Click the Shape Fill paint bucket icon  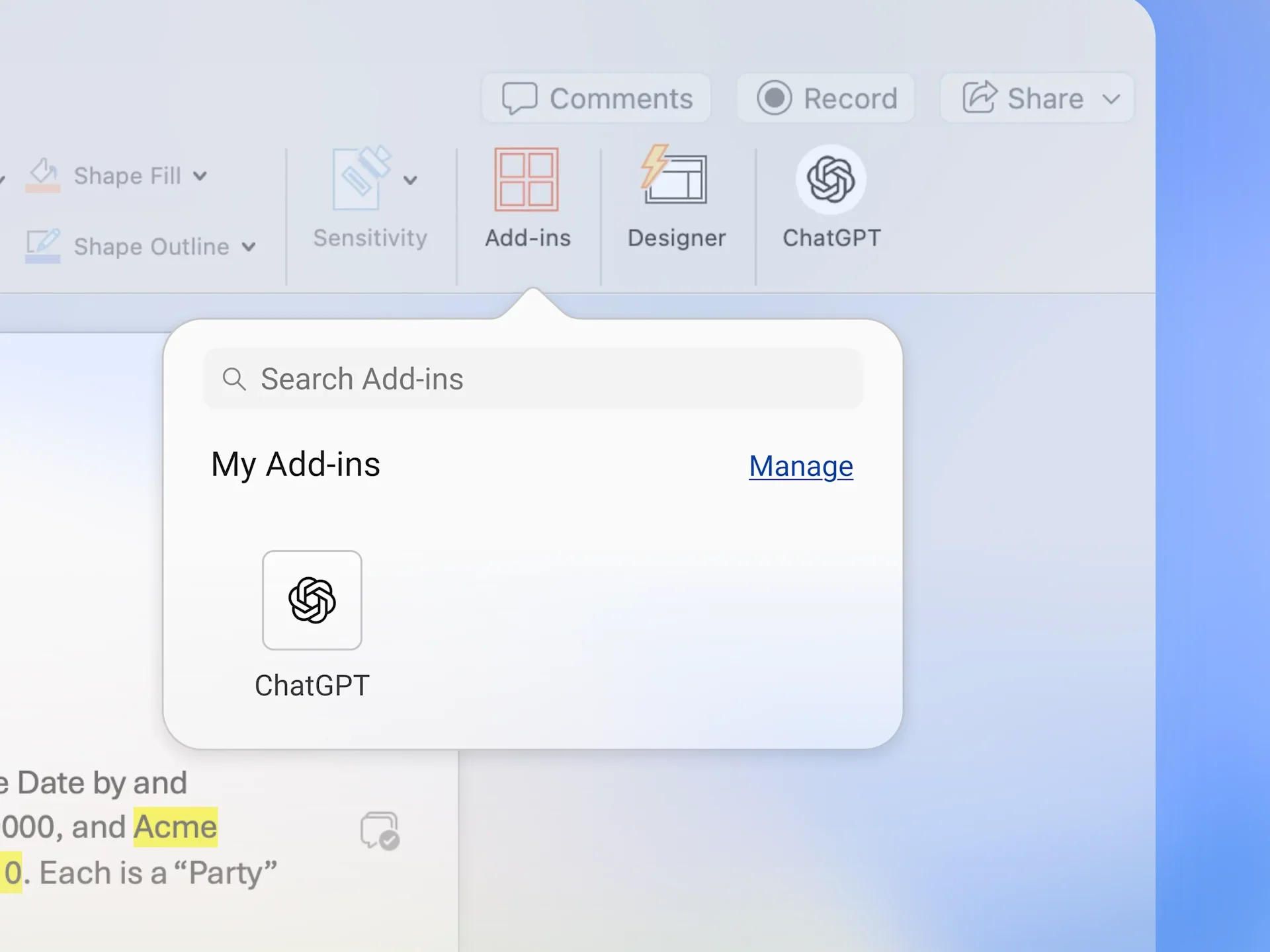point(43,175)
